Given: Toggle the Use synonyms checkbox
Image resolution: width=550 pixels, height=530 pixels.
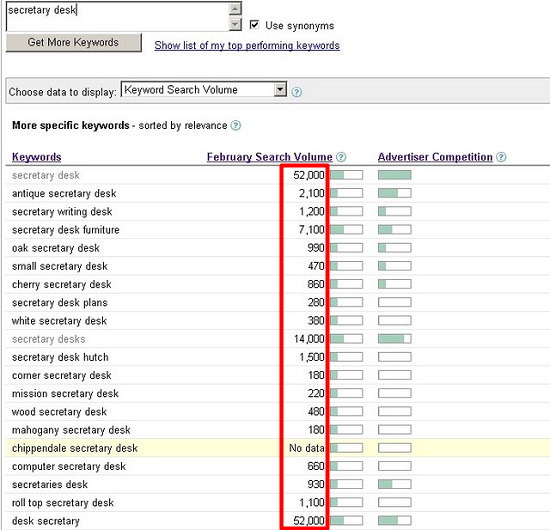Looking at the screenshot, I should pos(254,25).
